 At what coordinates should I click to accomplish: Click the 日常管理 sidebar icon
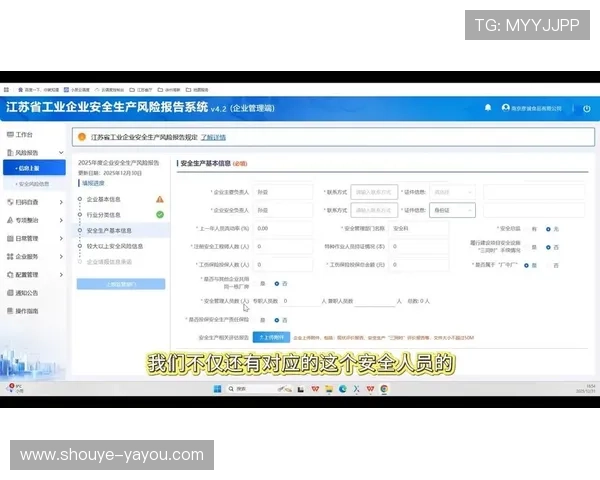point(10,238)
